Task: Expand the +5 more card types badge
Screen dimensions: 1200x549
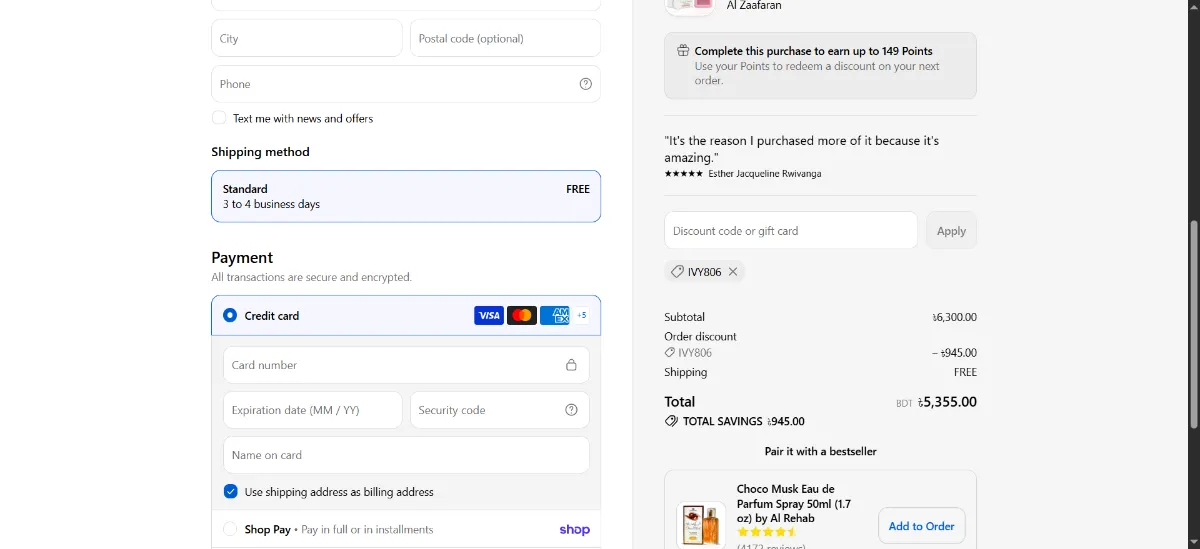Action: tap(582, 316)
